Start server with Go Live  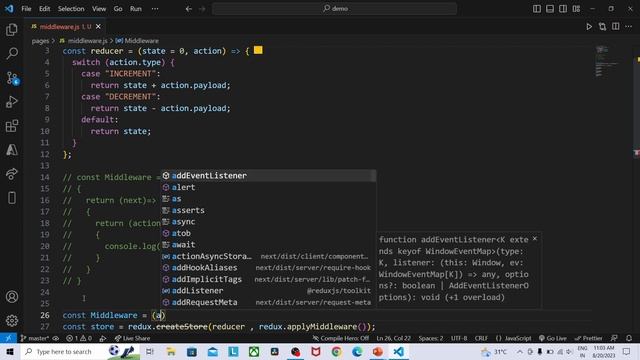(x=553, y=338)
